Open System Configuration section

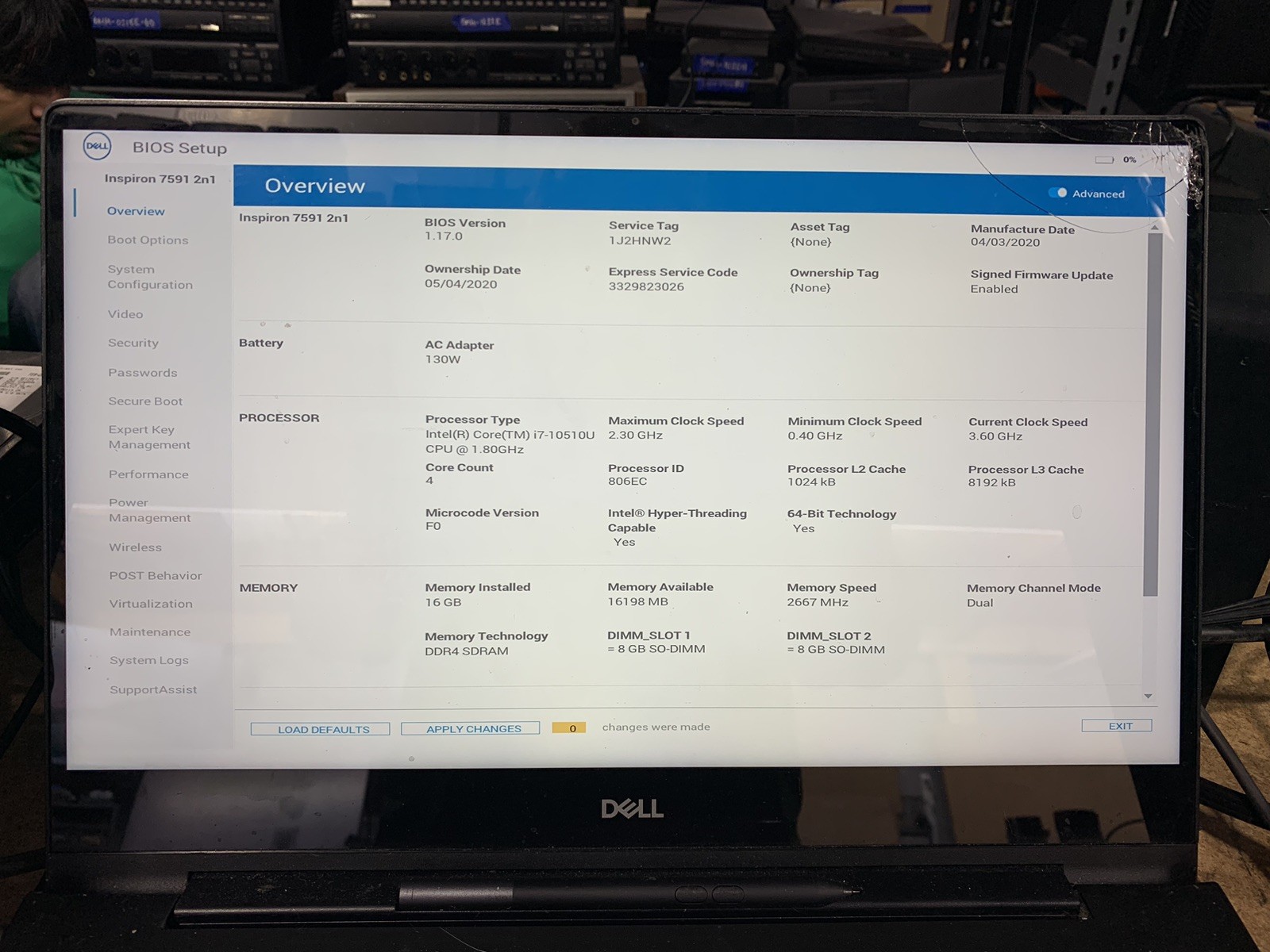tap(150, 277)
